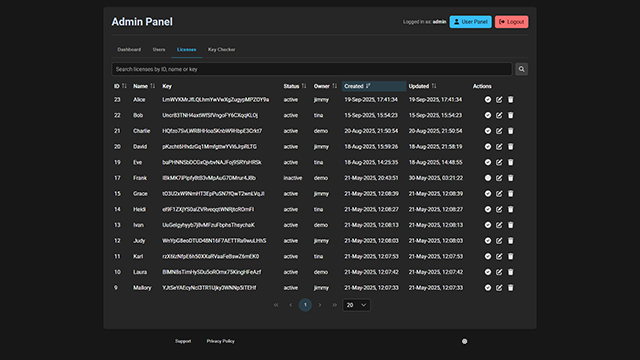640x360 pixels.
Task: Toggle active status for Heidi license
Action: coord(488,209)
